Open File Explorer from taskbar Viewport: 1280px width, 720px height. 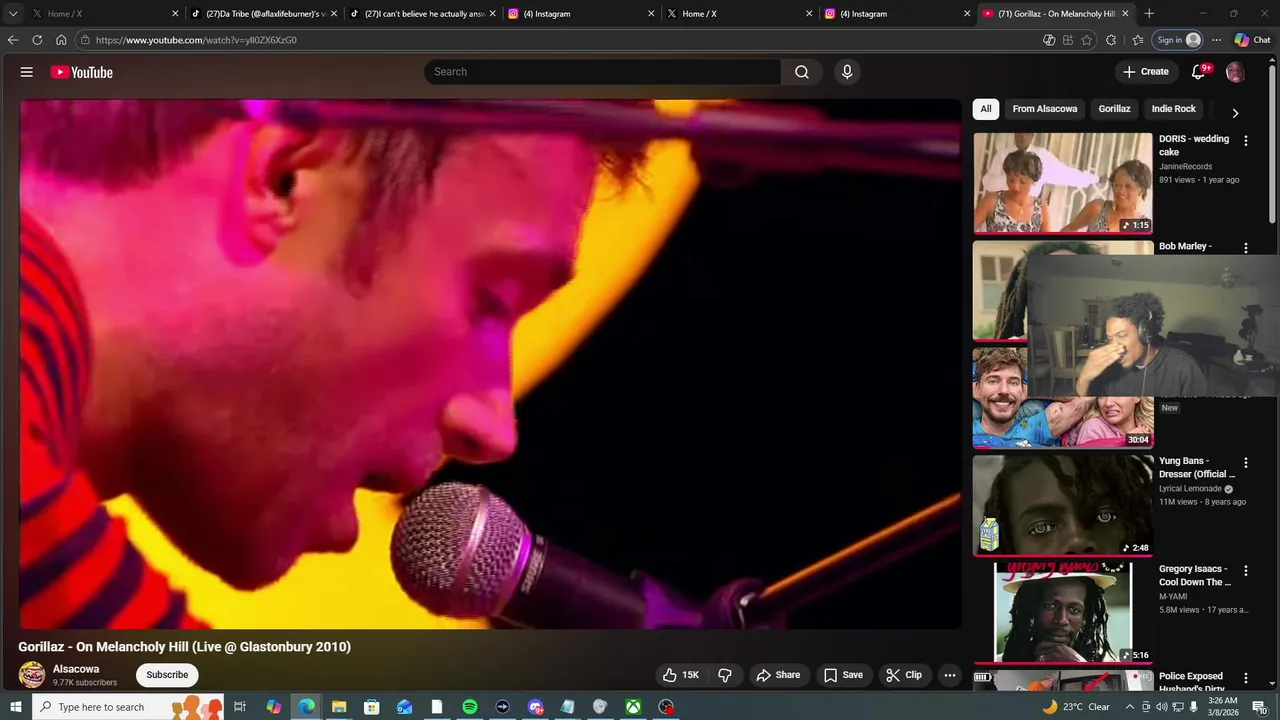[x=339, y=707]
